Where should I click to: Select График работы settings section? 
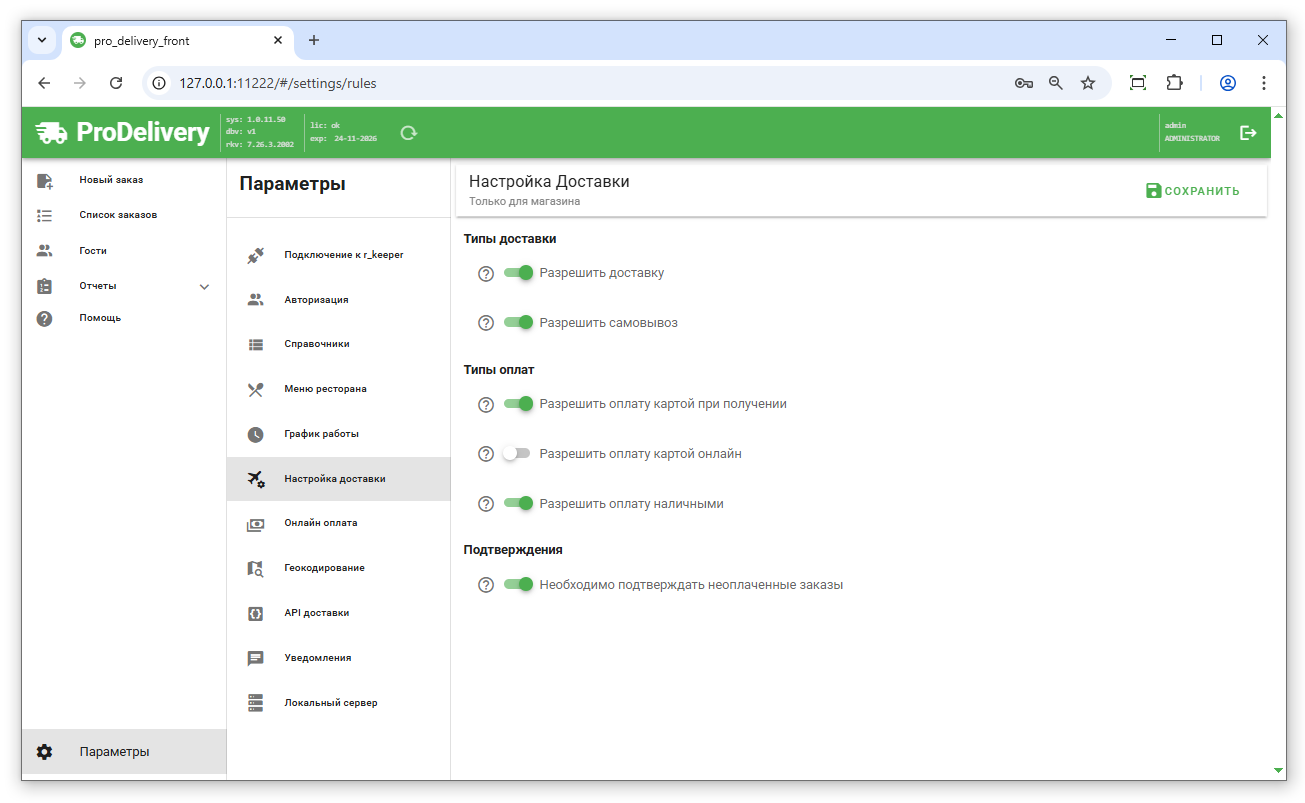coord(321,434)
